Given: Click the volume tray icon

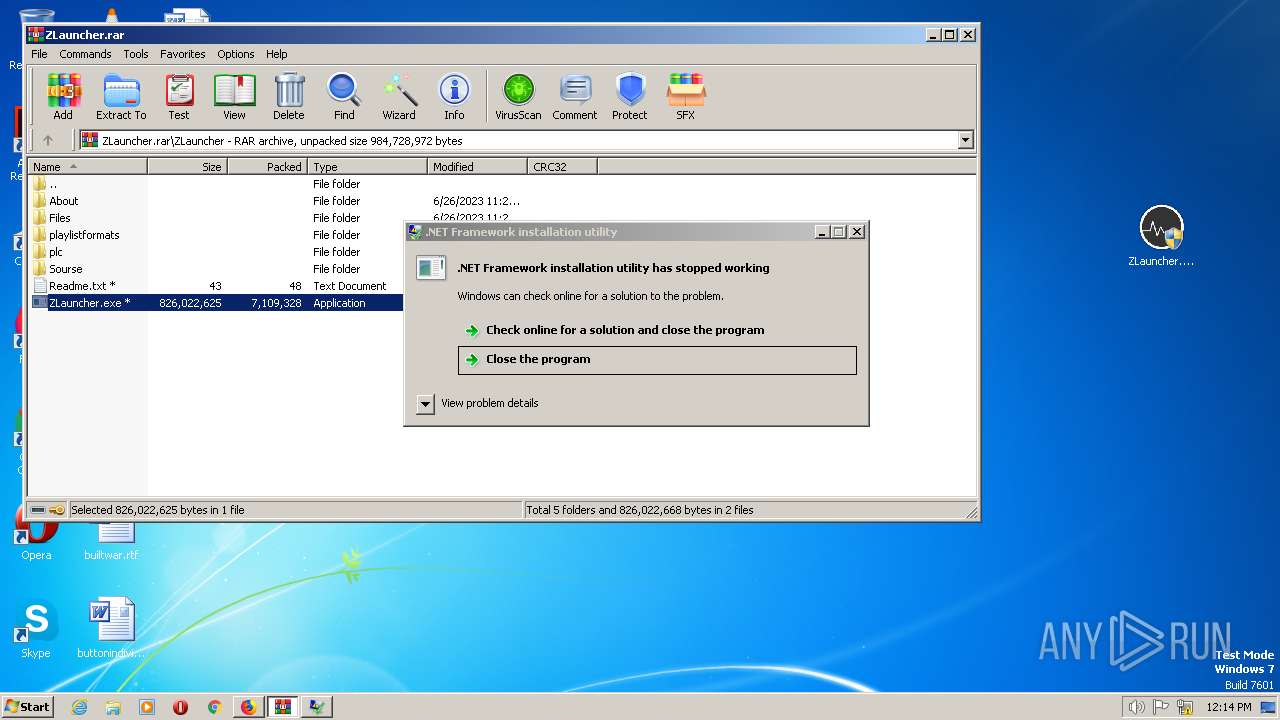Looking at the screenshot, I should [1136, 707].
